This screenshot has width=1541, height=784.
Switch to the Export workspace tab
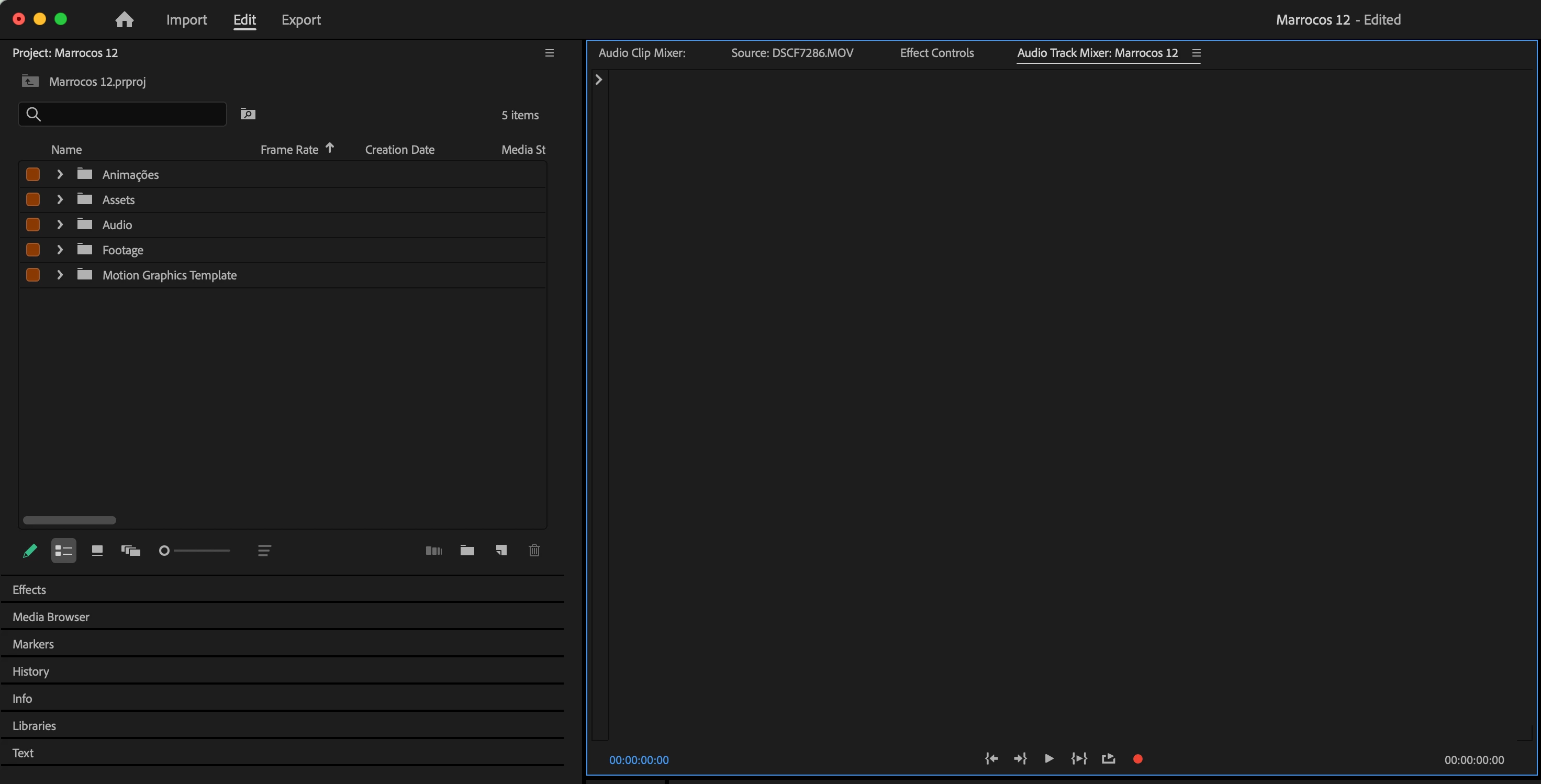pos(301,20)
